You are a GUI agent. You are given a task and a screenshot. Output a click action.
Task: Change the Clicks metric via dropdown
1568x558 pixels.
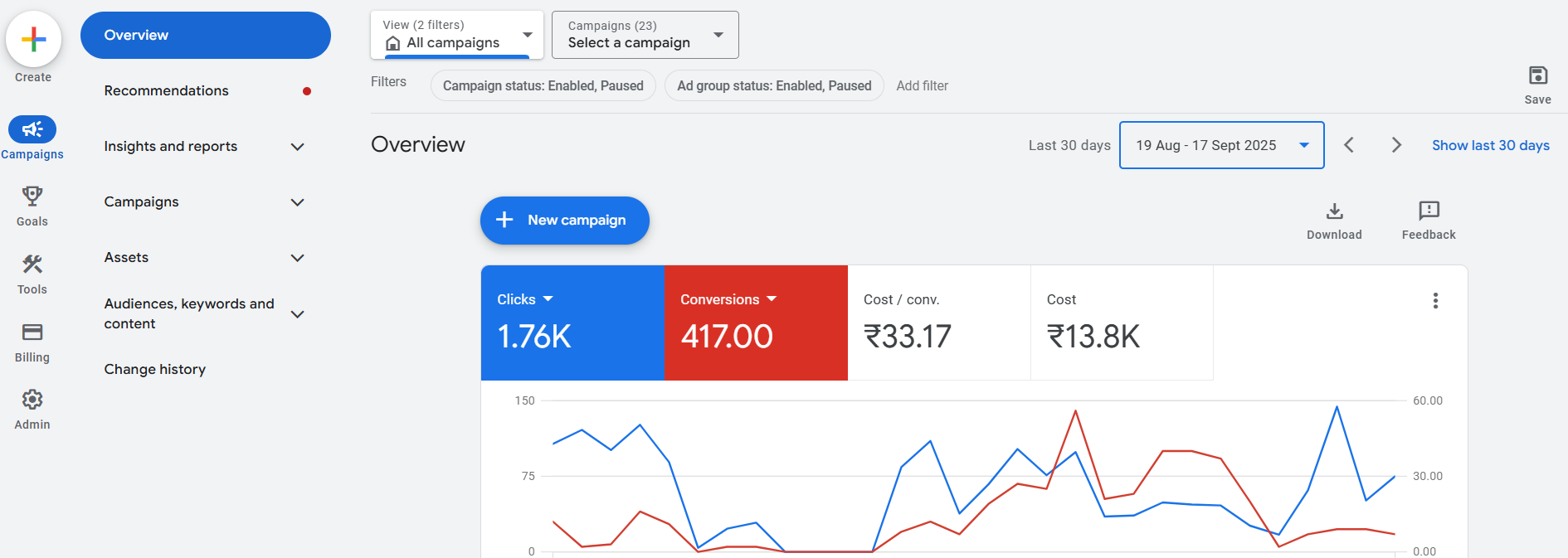tap(548, 299)
